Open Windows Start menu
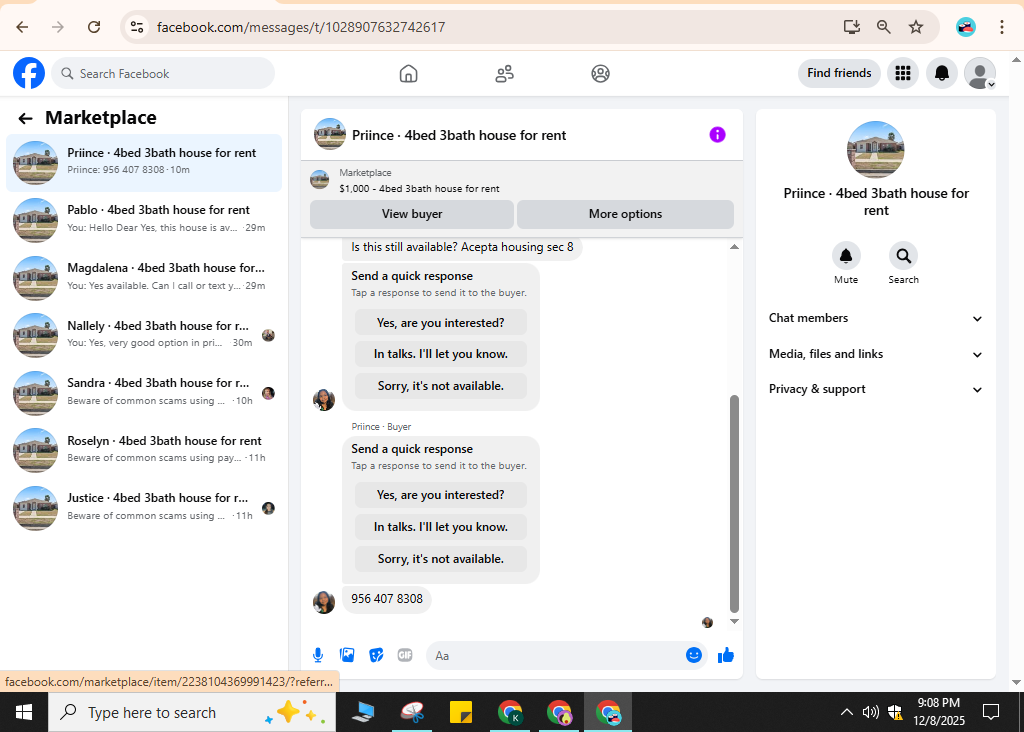The image size is (1024, 732). tap(24, 712)
